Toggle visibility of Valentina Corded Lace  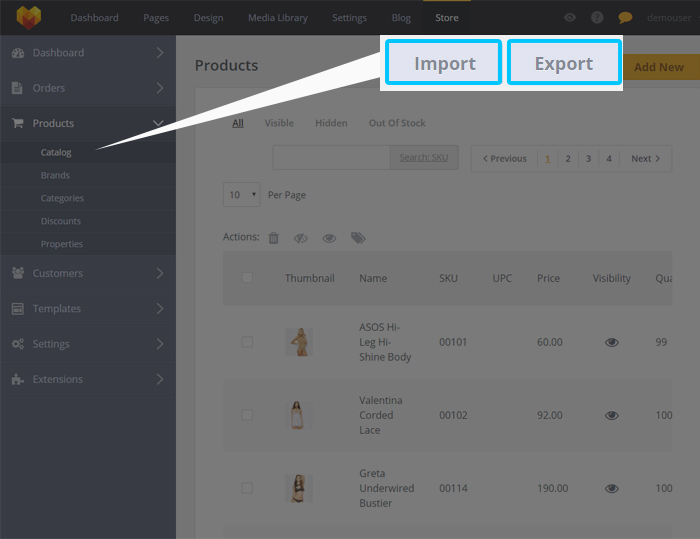pos(612,415)
